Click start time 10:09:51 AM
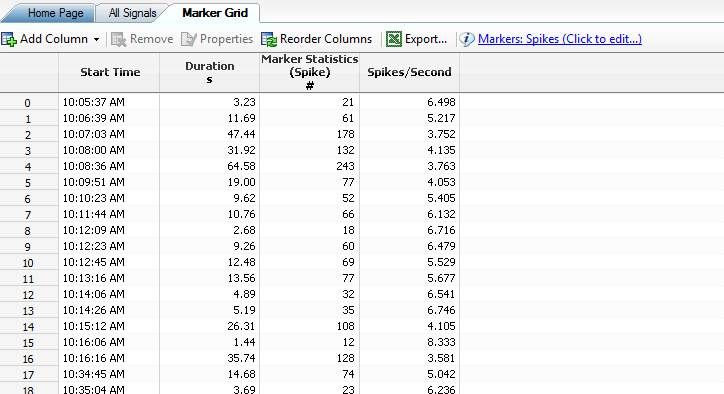 tap(94, 182)
